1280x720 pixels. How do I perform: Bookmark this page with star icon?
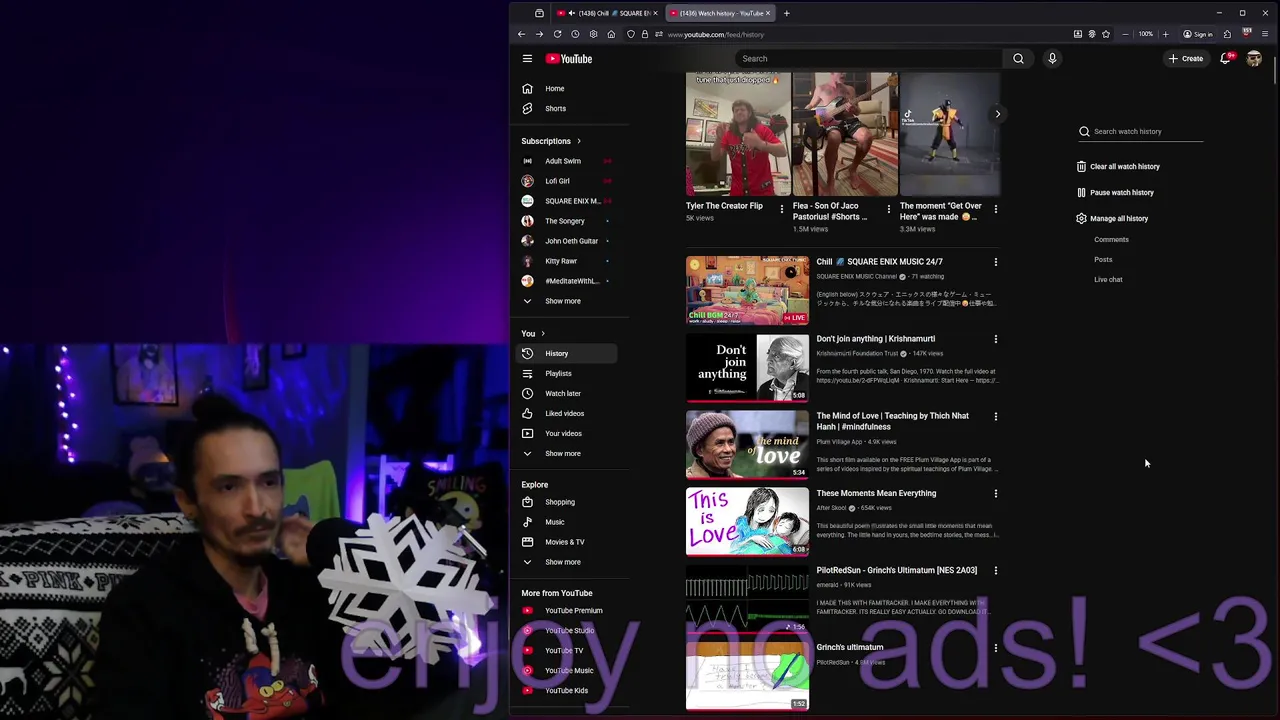click(x=1106, y=34)
